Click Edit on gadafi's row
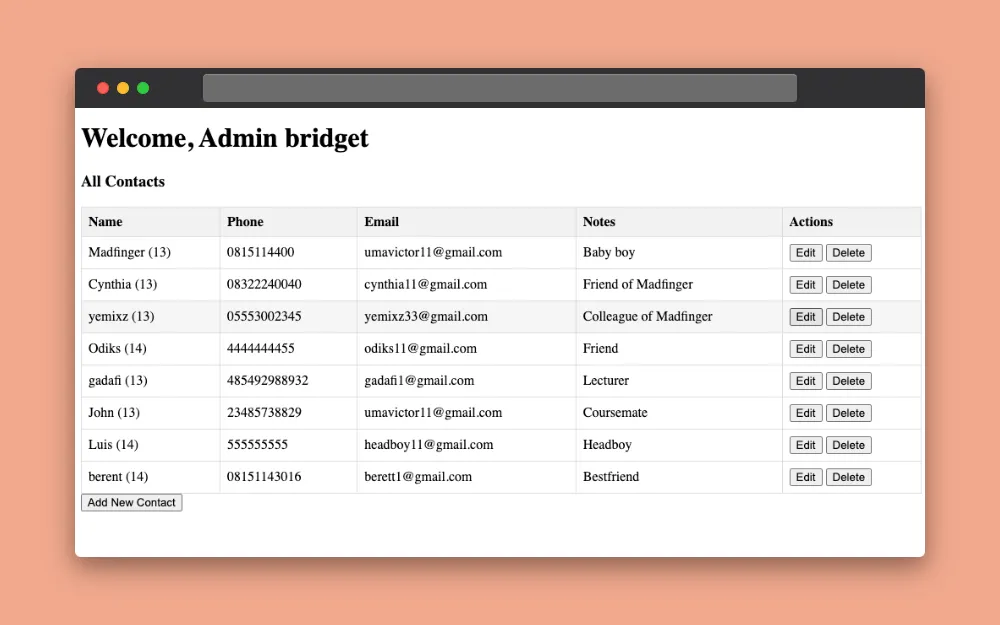1000x625 pixels. 805,381
